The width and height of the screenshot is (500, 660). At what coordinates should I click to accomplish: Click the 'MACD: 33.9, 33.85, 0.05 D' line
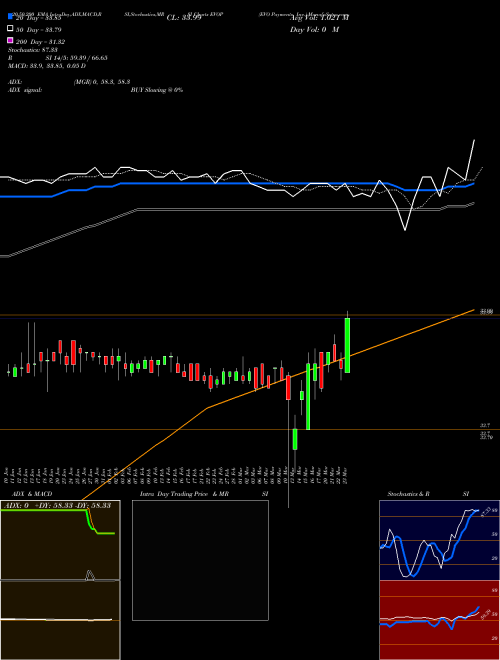[47, 66]
